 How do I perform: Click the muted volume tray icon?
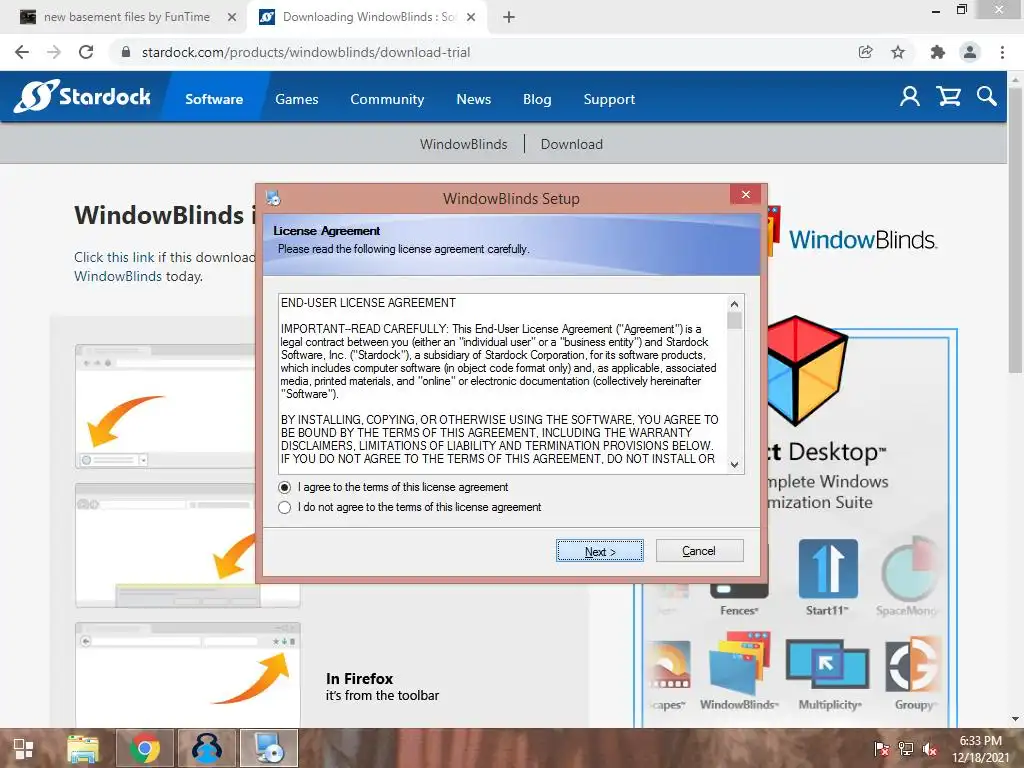pyautogui.click(x=929, y=749)
